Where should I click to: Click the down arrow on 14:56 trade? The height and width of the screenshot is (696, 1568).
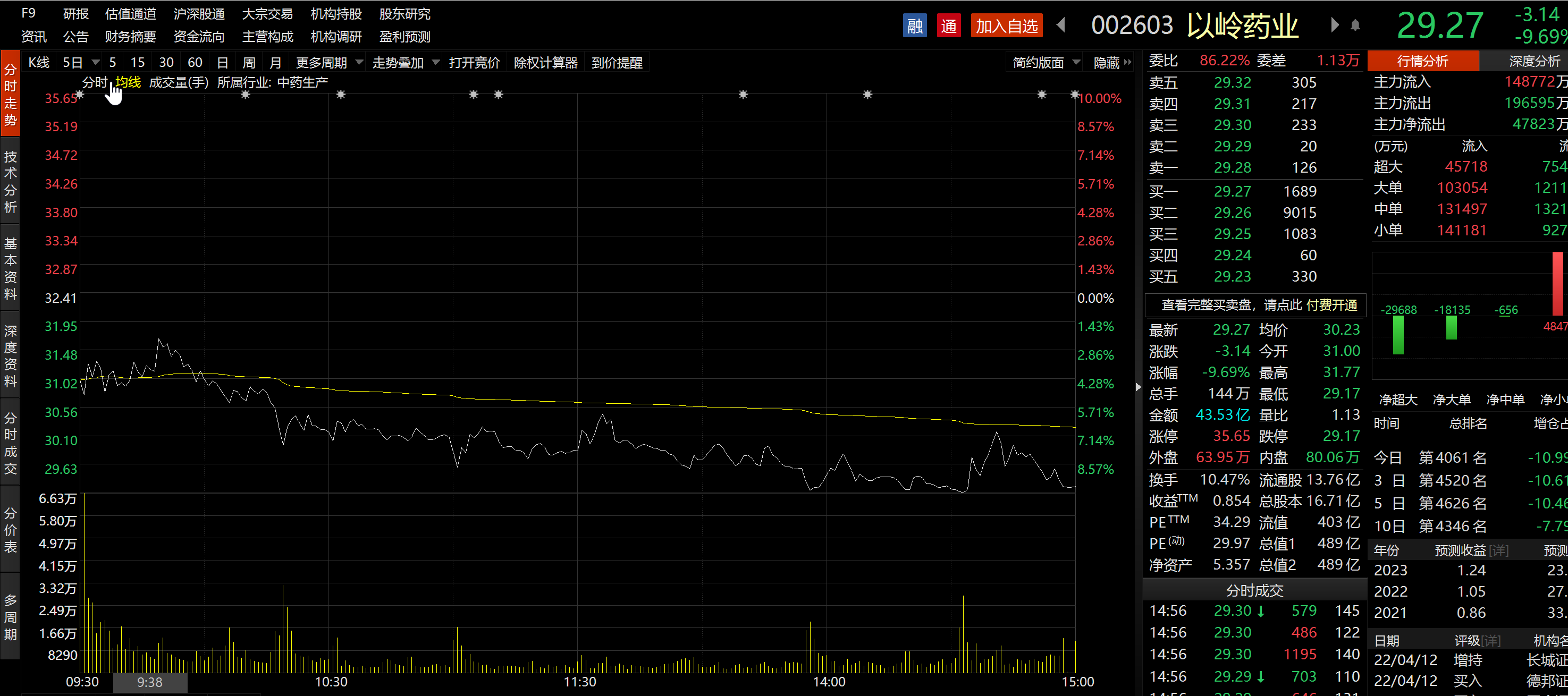tap(1261, 611)
